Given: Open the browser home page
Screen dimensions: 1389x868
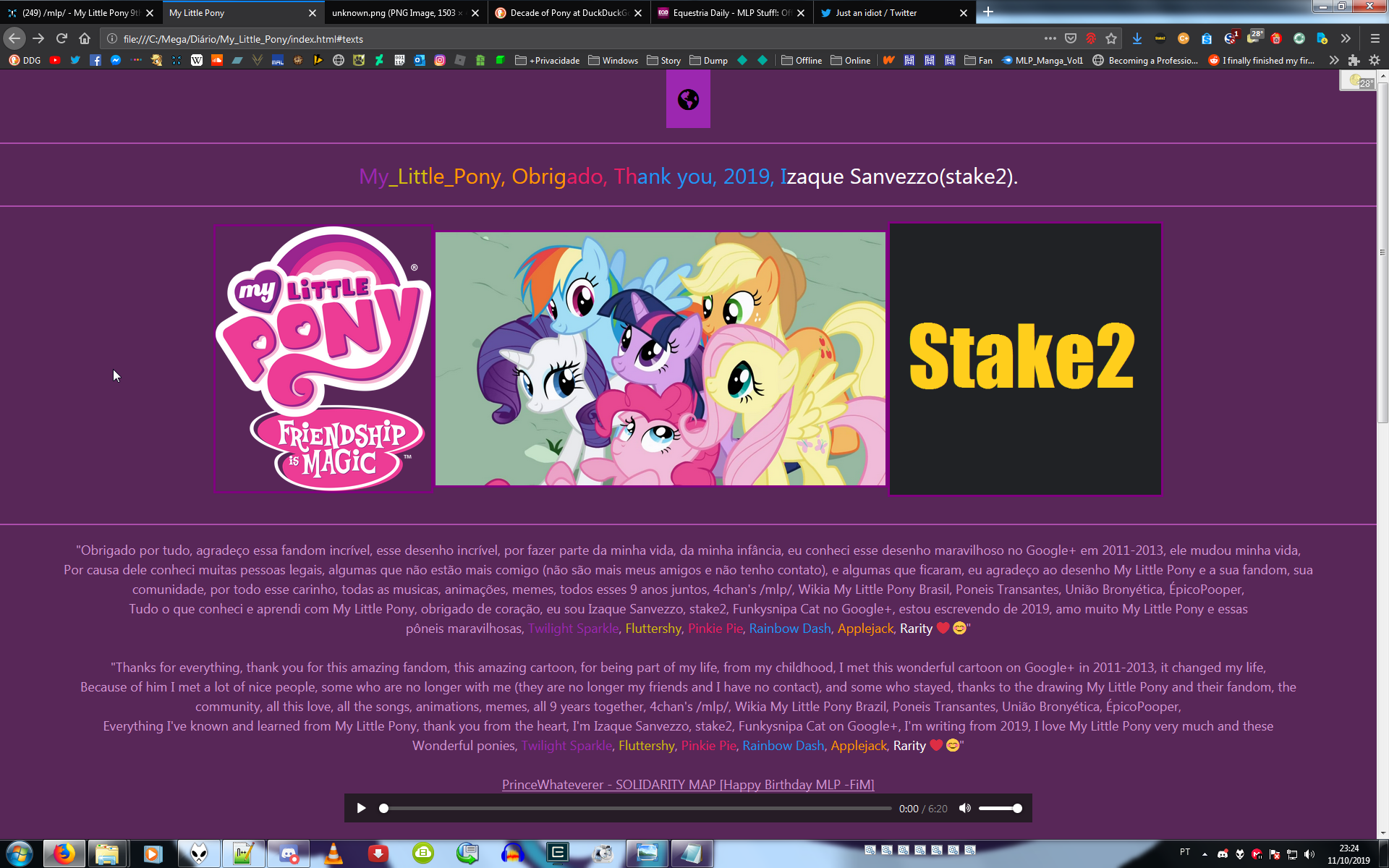Looking at the screenshot, I should (85, 38).
